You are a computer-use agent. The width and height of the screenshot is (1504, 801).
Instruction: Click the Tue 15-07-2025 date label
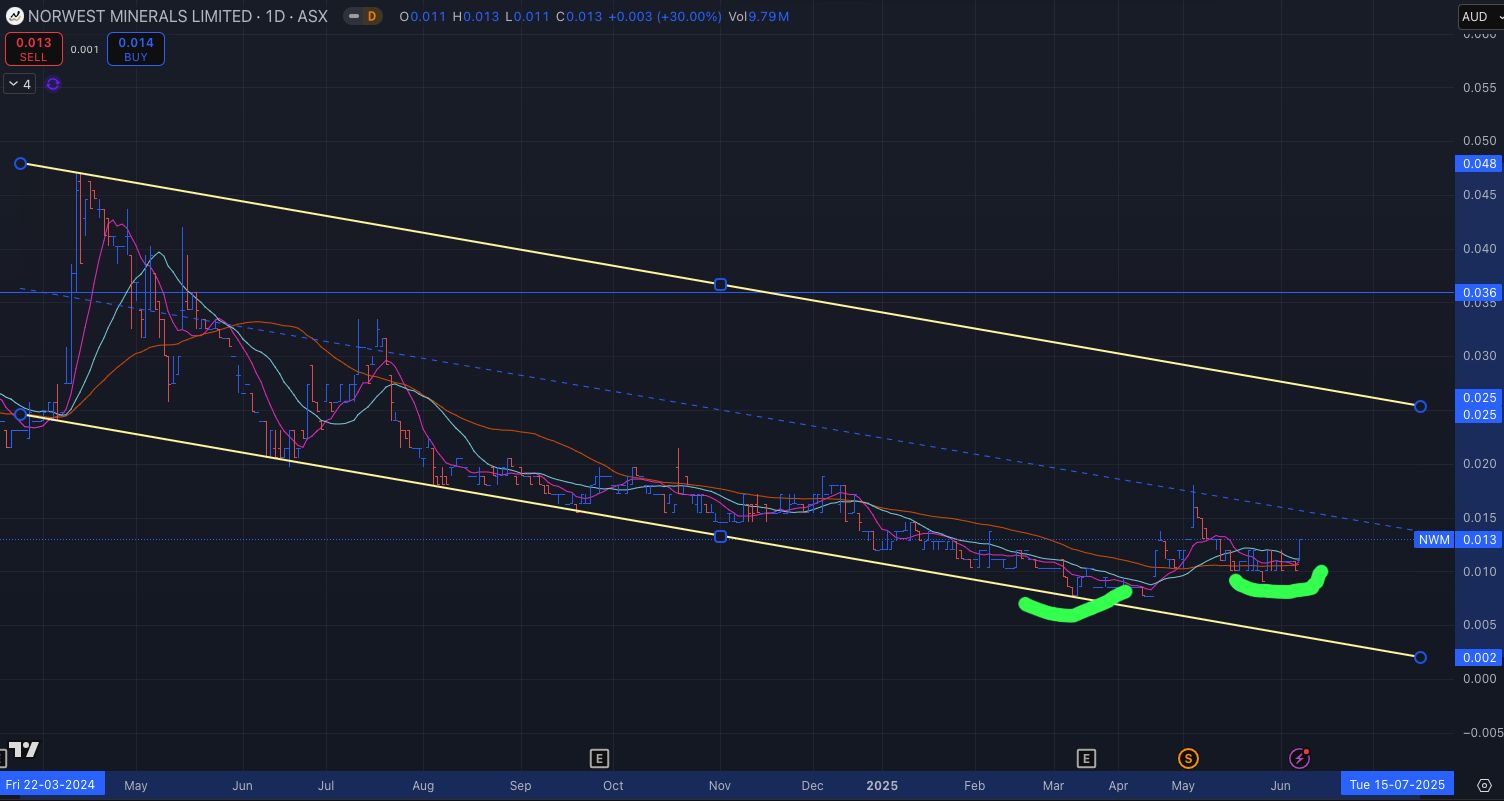pos(1397,784)
